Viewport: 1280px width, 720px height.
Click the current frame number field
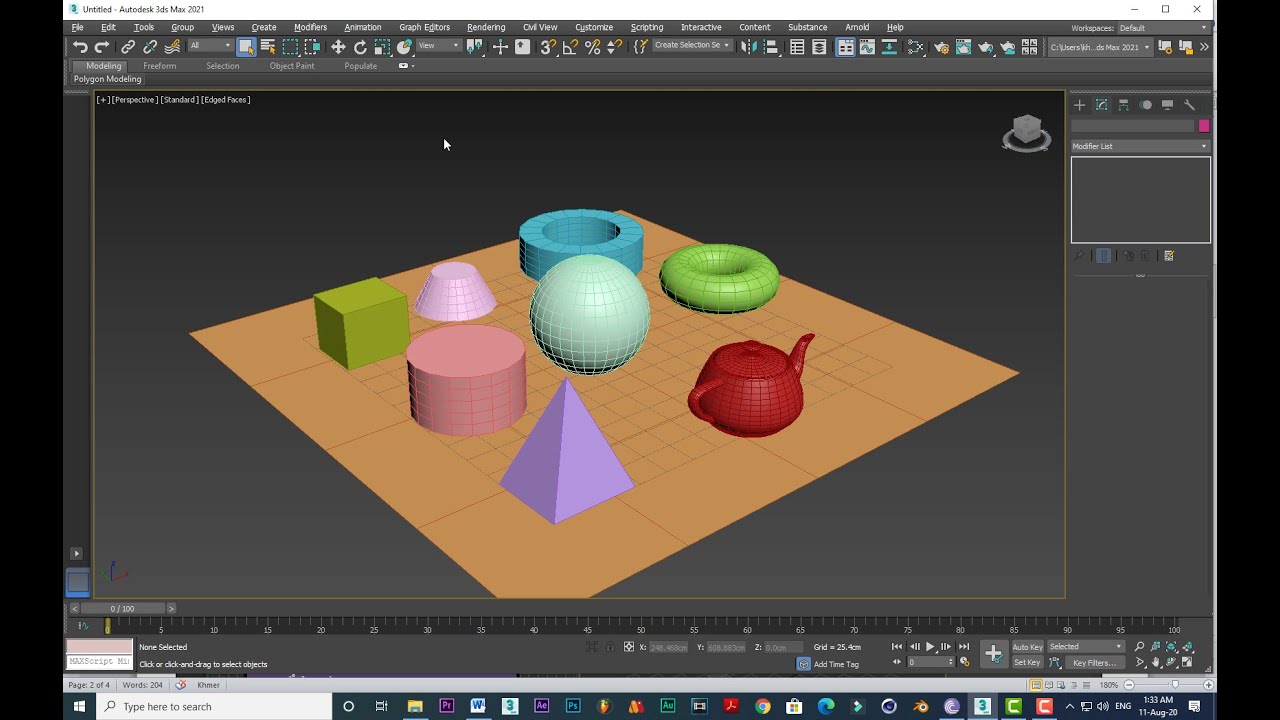click(930, 662)
